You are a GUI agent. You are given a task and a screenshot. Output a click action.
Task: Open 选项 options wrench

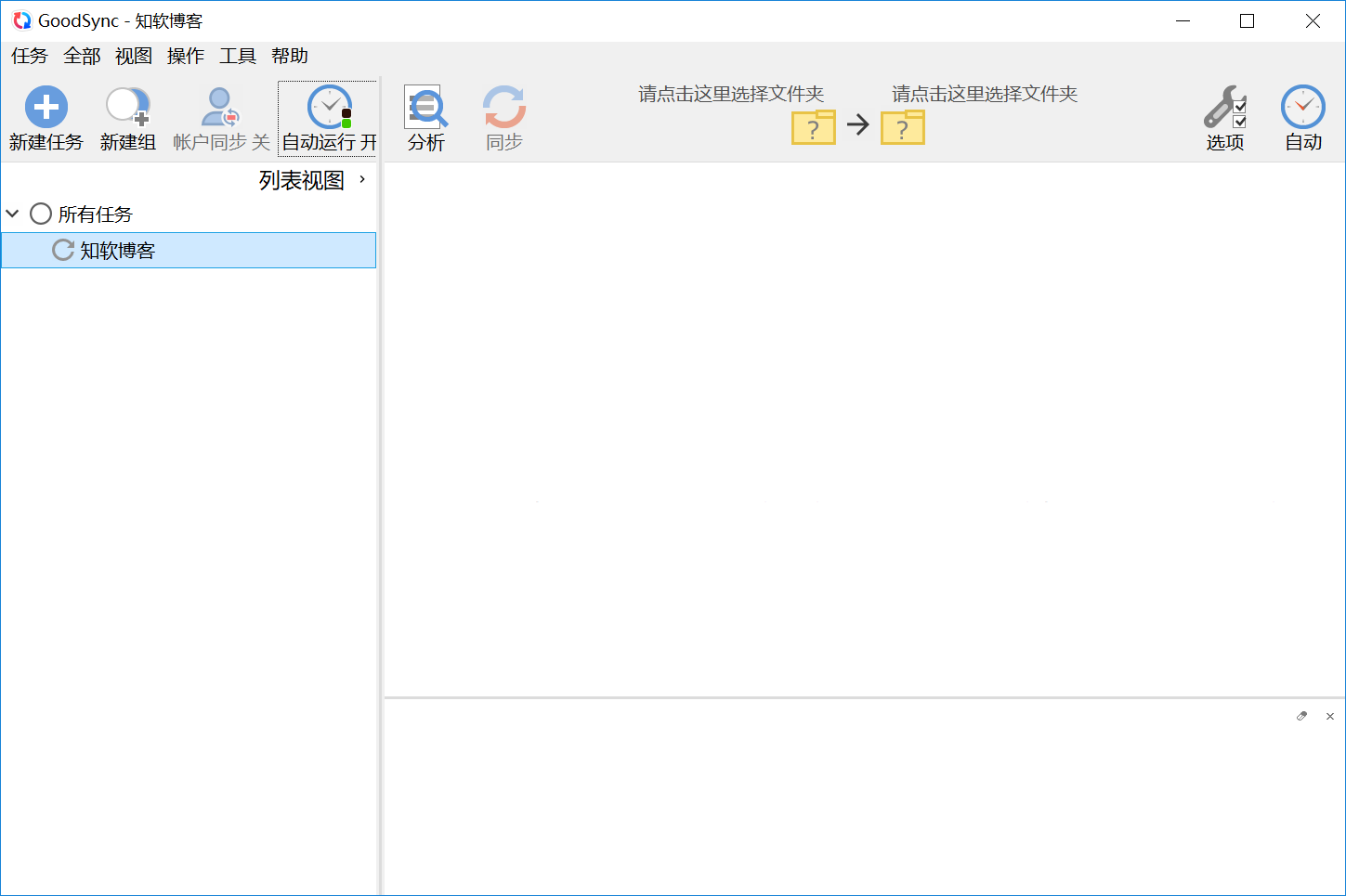[1225, 118]
